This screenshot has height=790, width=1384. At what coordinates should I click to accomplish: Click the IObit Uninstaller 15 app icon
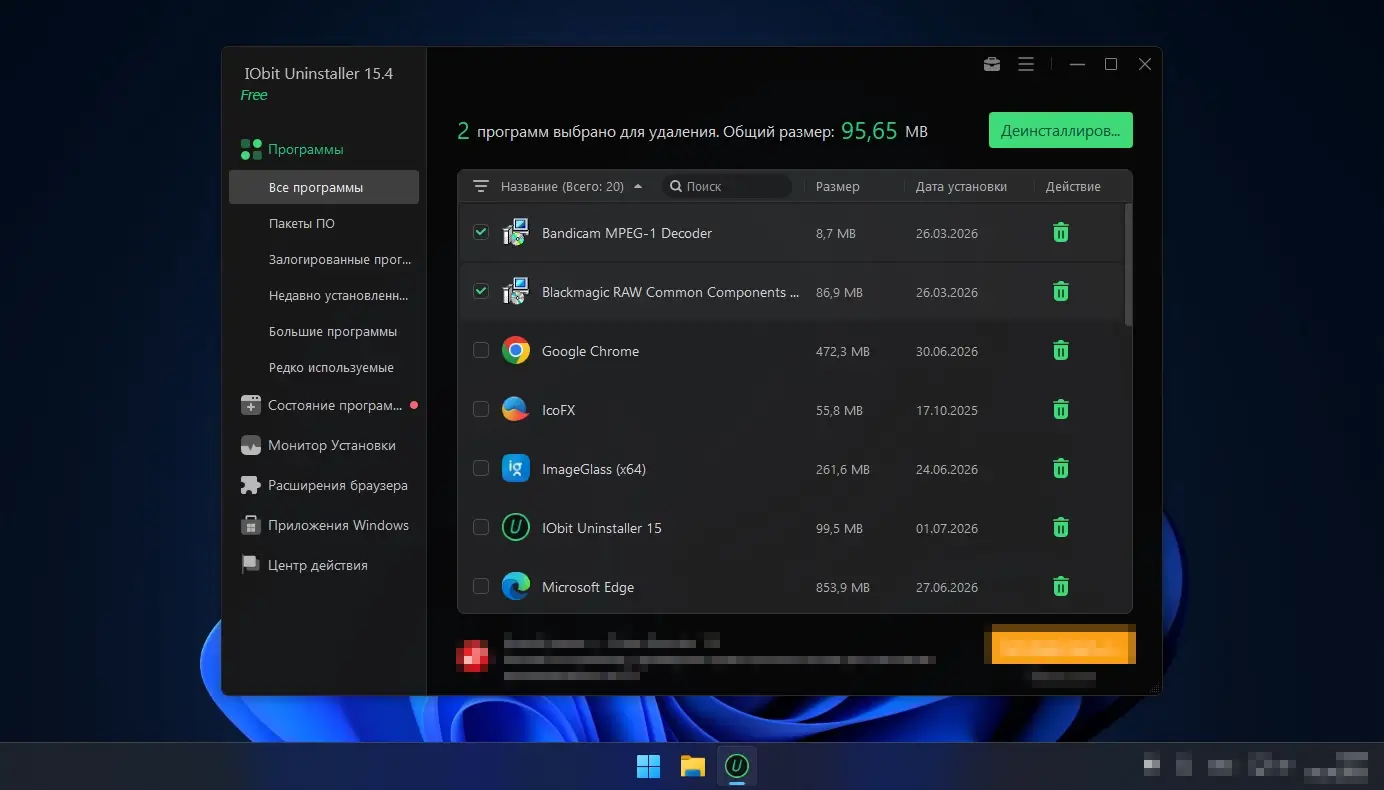click(x=515, y=528)
